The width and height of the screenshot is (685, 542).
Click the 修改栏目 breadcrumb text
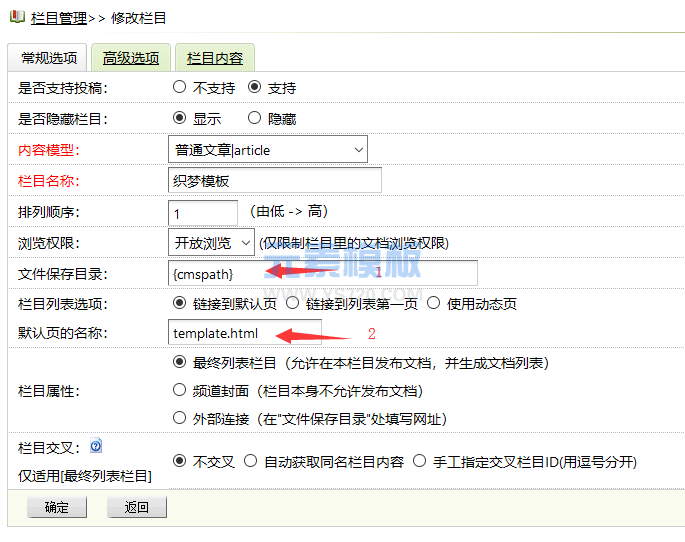click(138, 18)
